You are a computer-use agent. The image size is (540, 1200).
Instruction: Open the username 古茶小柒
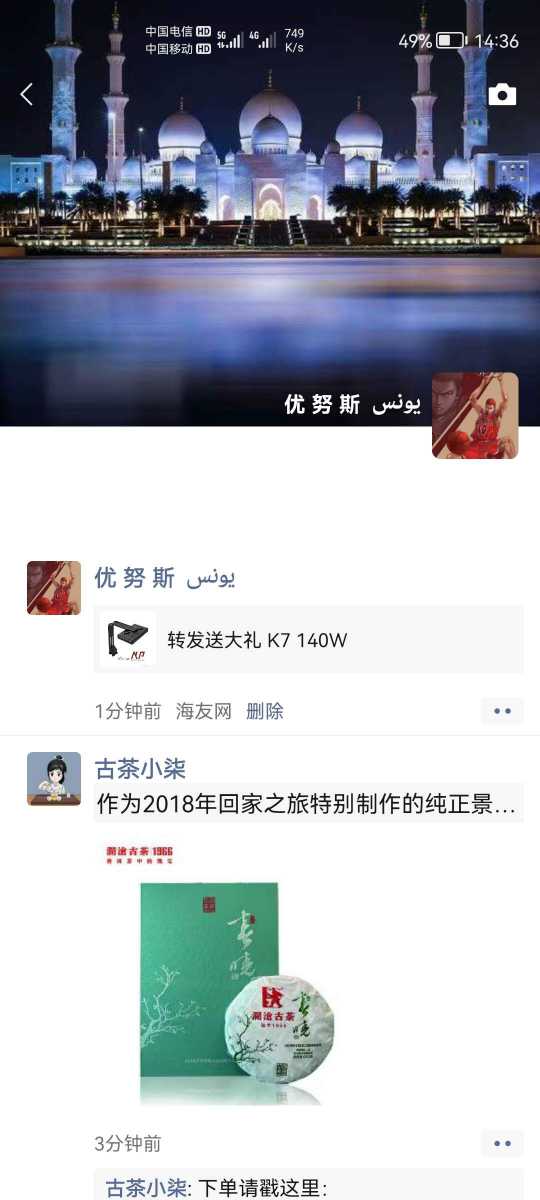coord(140,769)
